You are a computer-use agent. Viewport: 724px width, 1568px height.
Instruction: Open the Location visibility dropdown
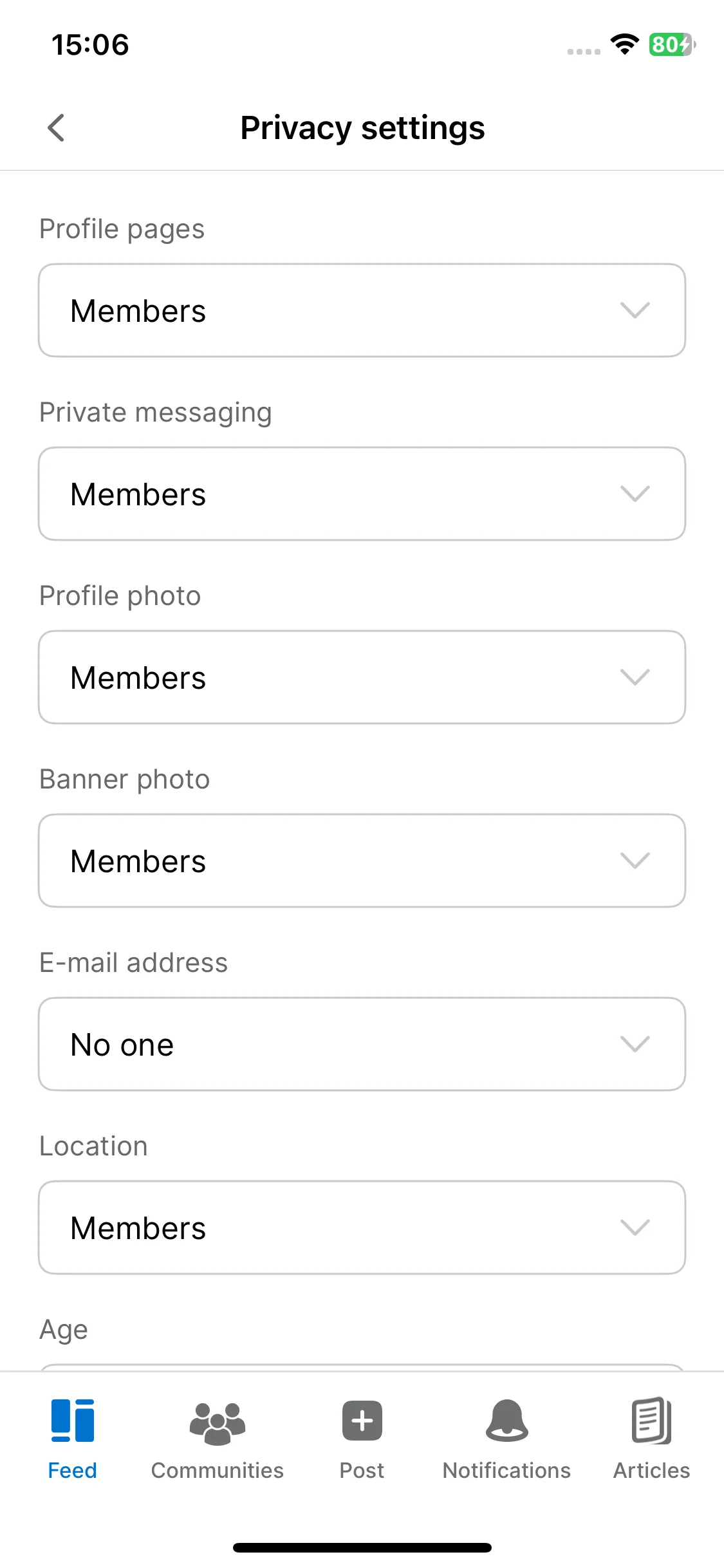click(362, 1227)
